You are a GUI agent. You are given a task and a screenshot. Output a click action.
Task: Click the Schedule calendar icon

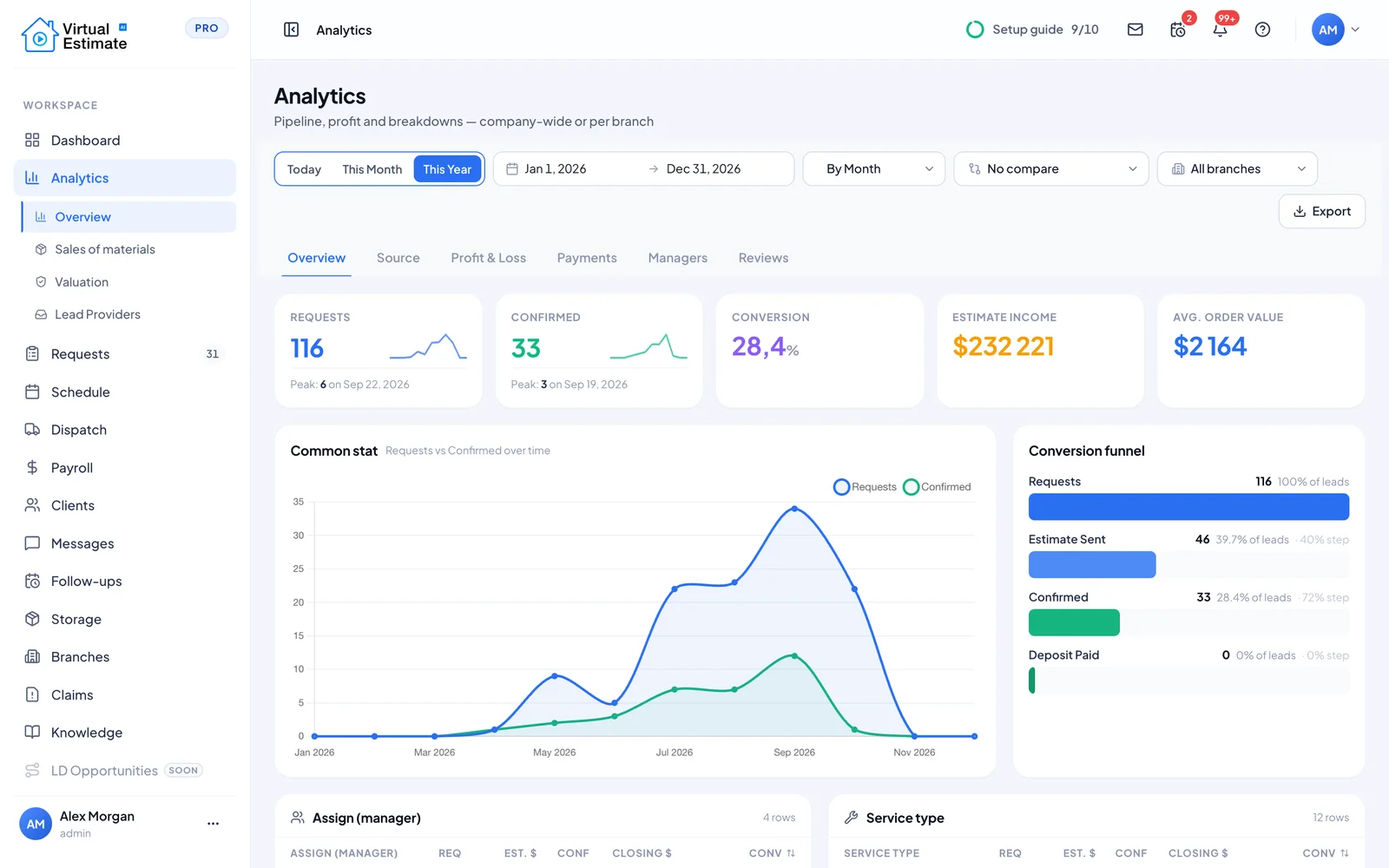32,391
